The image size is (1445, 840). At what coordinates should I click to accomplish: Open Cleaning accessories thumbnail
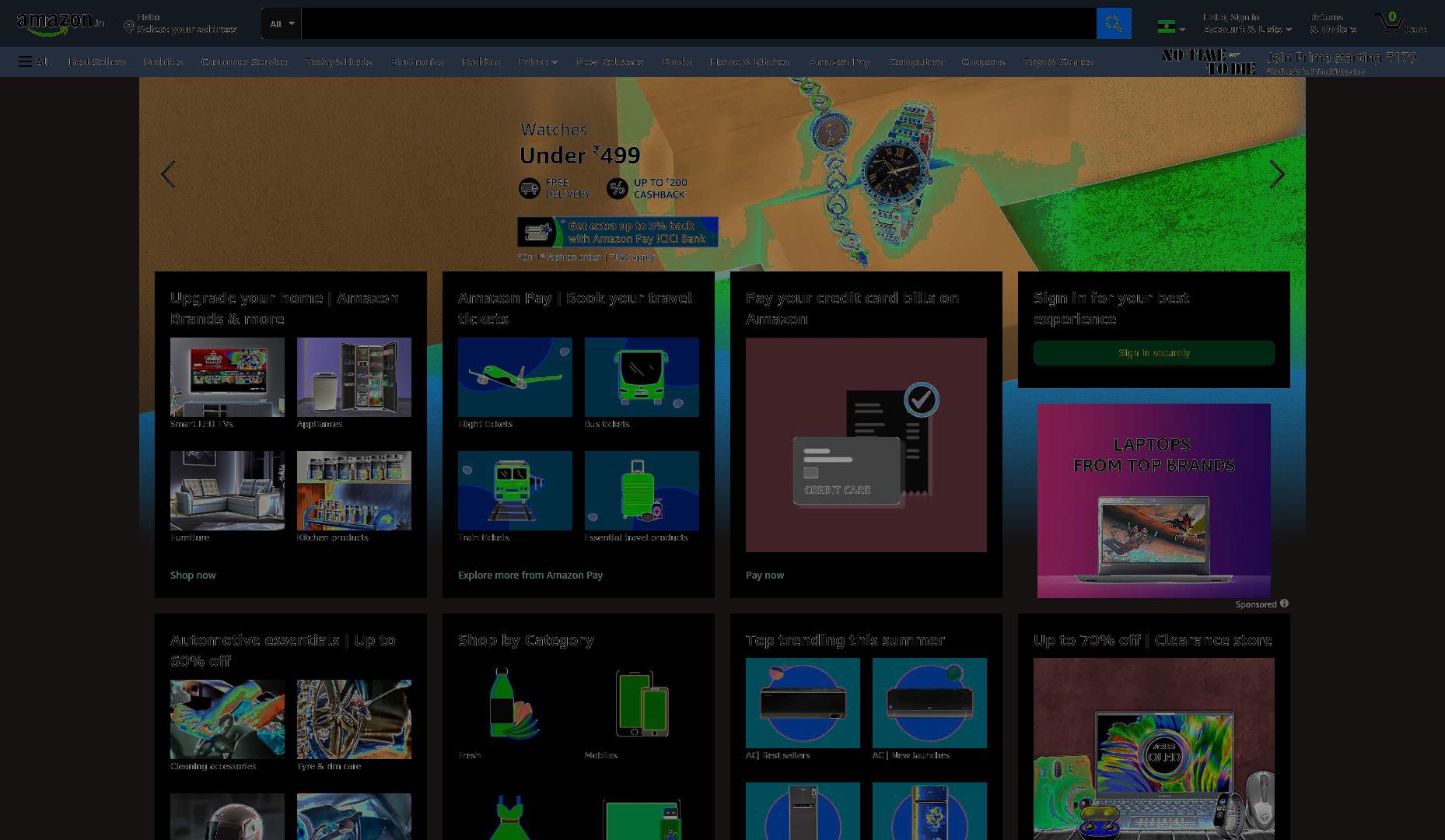pyautogui.click(x=227, y=719)
